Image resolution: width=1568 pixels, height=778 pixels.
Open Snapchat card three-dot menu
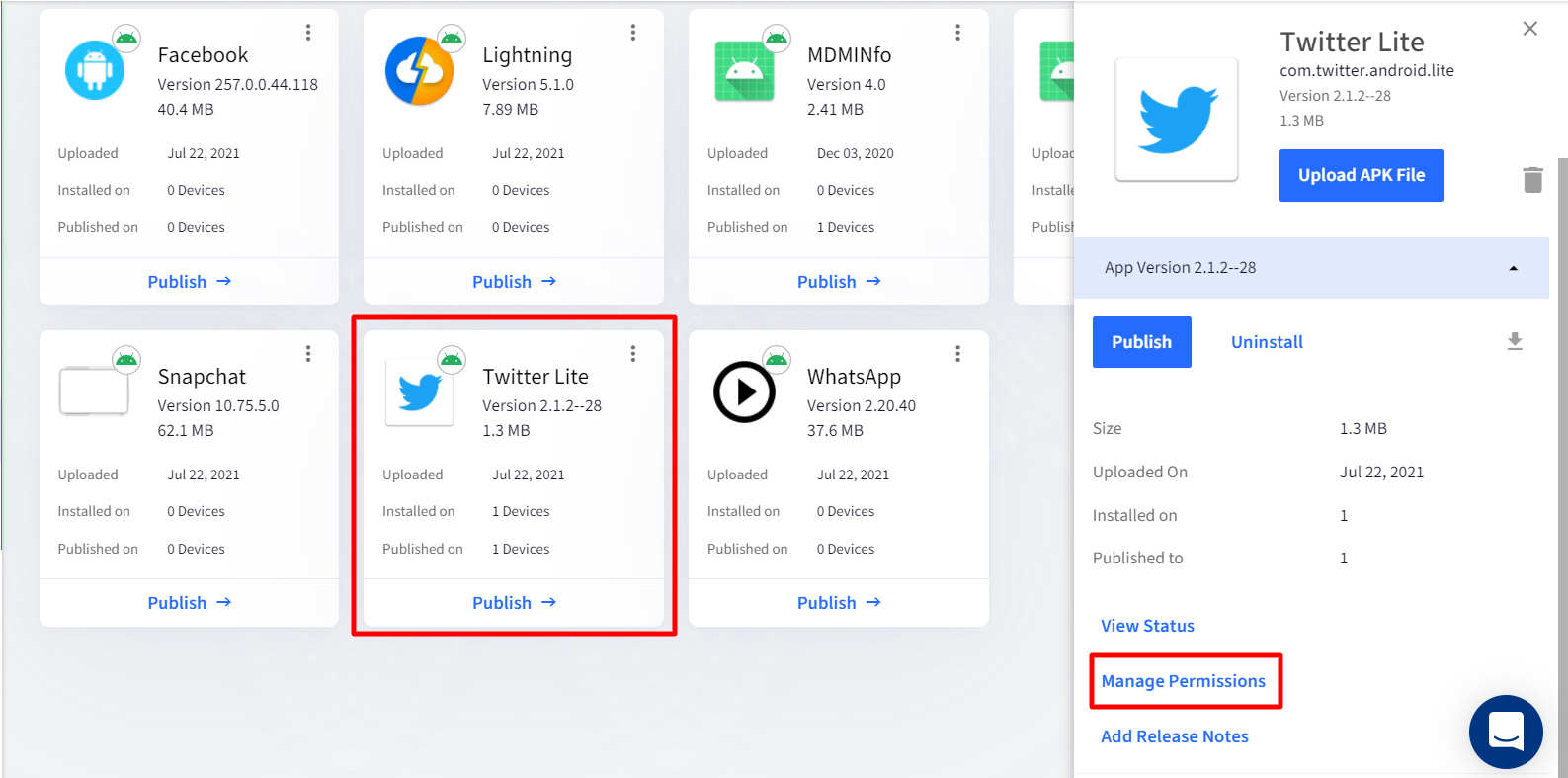(308, 354)
